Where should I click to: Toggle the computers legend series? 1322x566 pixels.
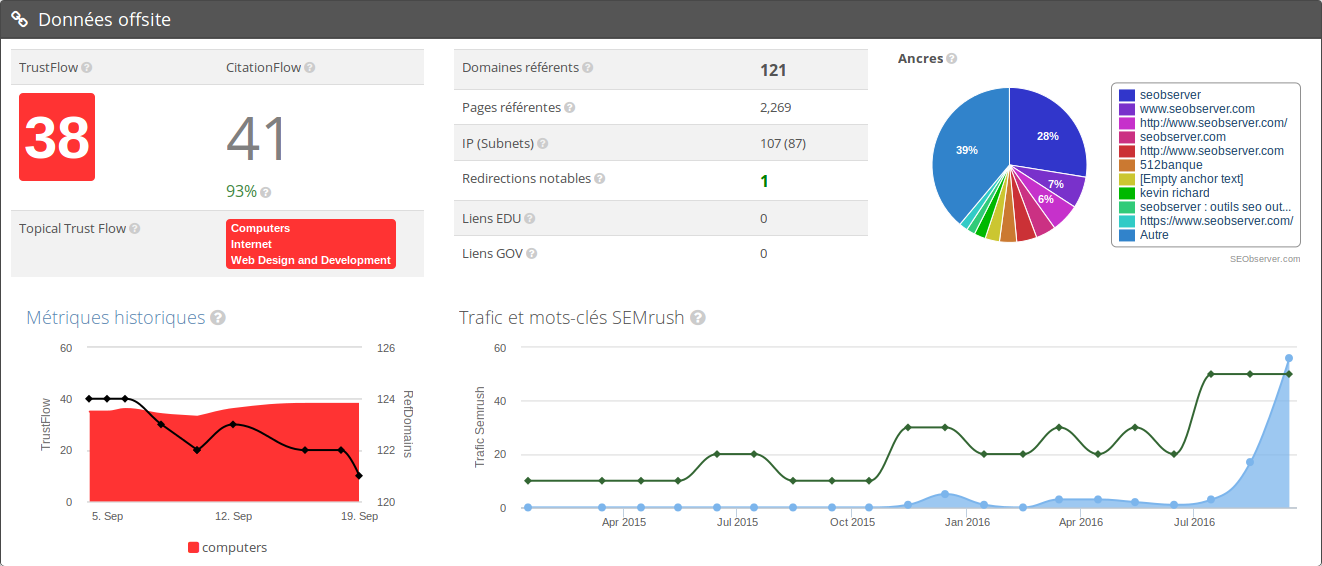pyautogui.click(x=227, y=547)
